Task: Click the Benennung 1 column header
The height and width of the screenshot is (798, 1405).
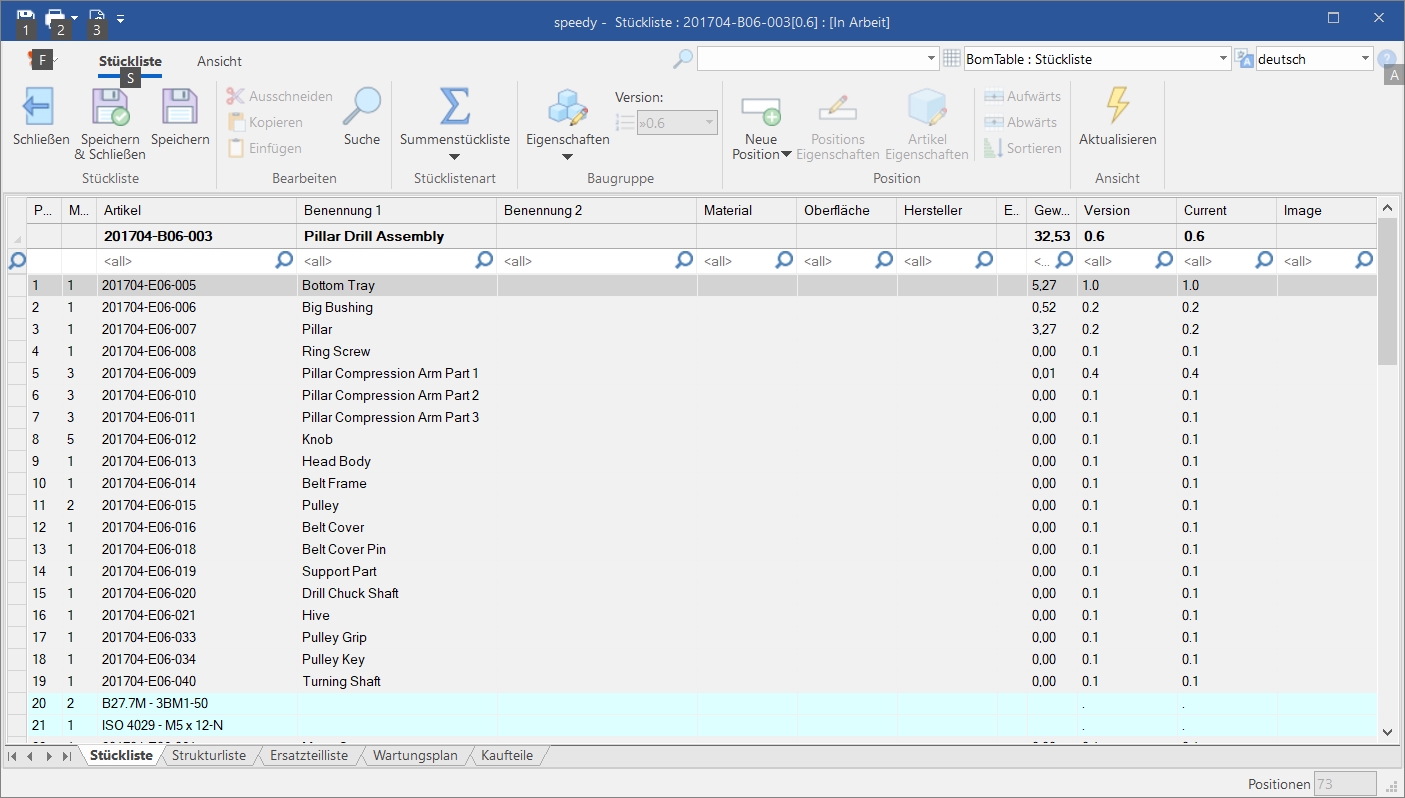Action: tap(396, 211)
